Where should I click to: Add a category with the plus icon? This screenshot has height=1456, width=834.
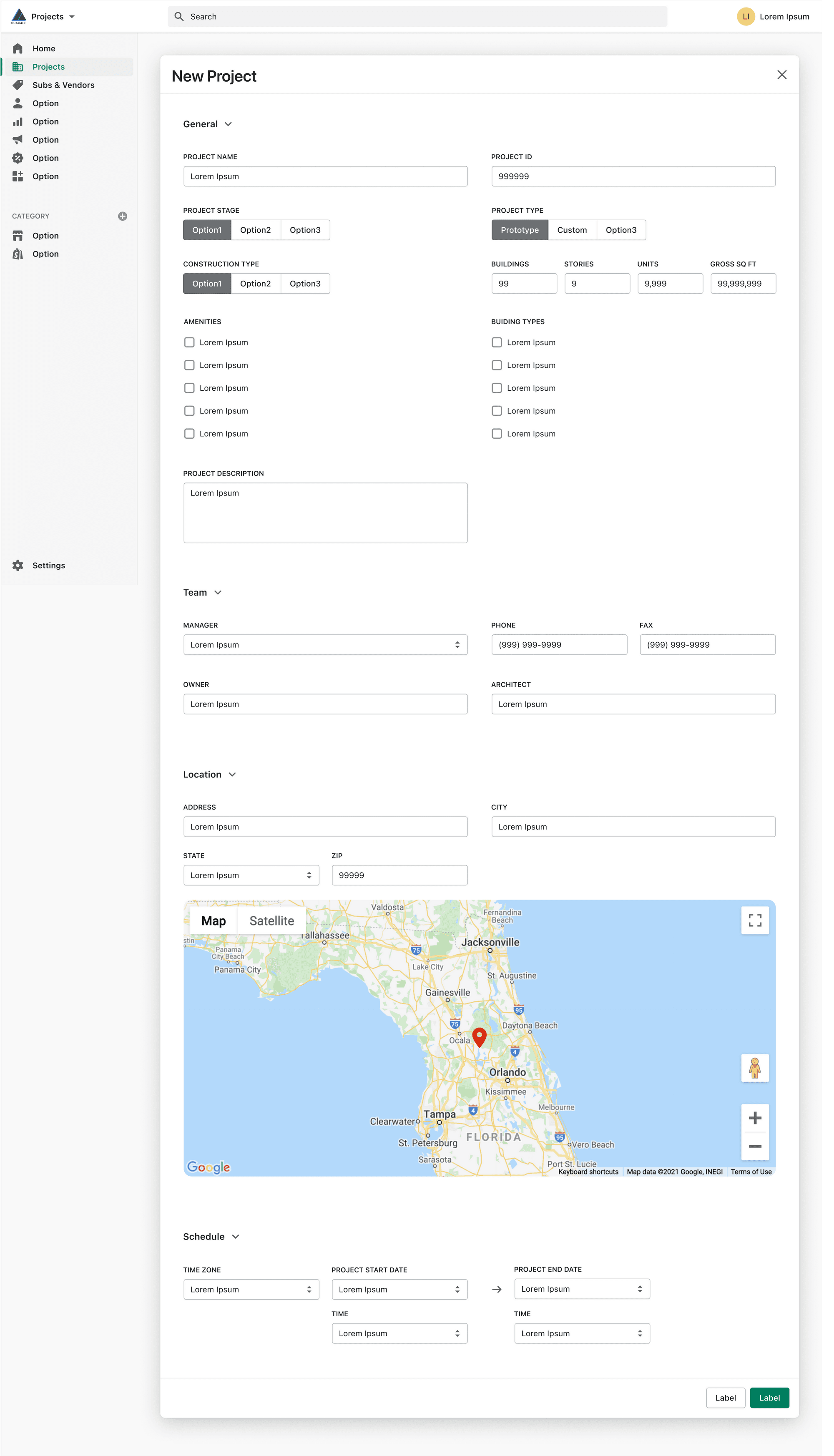[x=123, y=216]
